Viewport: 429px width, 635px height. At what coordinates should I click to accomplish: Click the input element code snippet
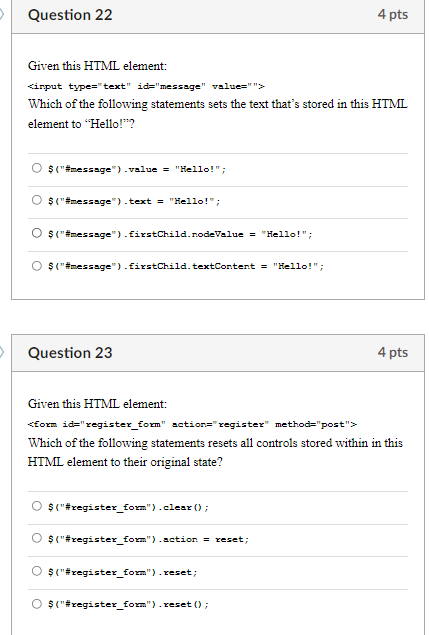pos(146,86)
